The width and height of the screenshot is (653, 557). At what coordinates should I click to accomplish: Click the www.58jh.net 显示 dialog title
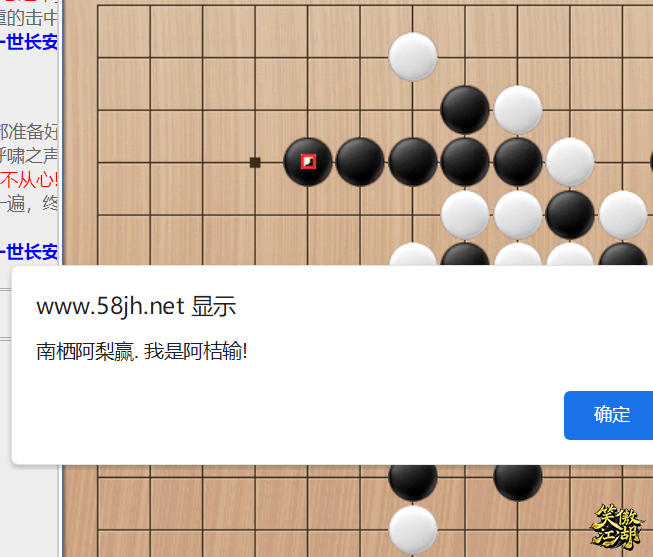136,307
